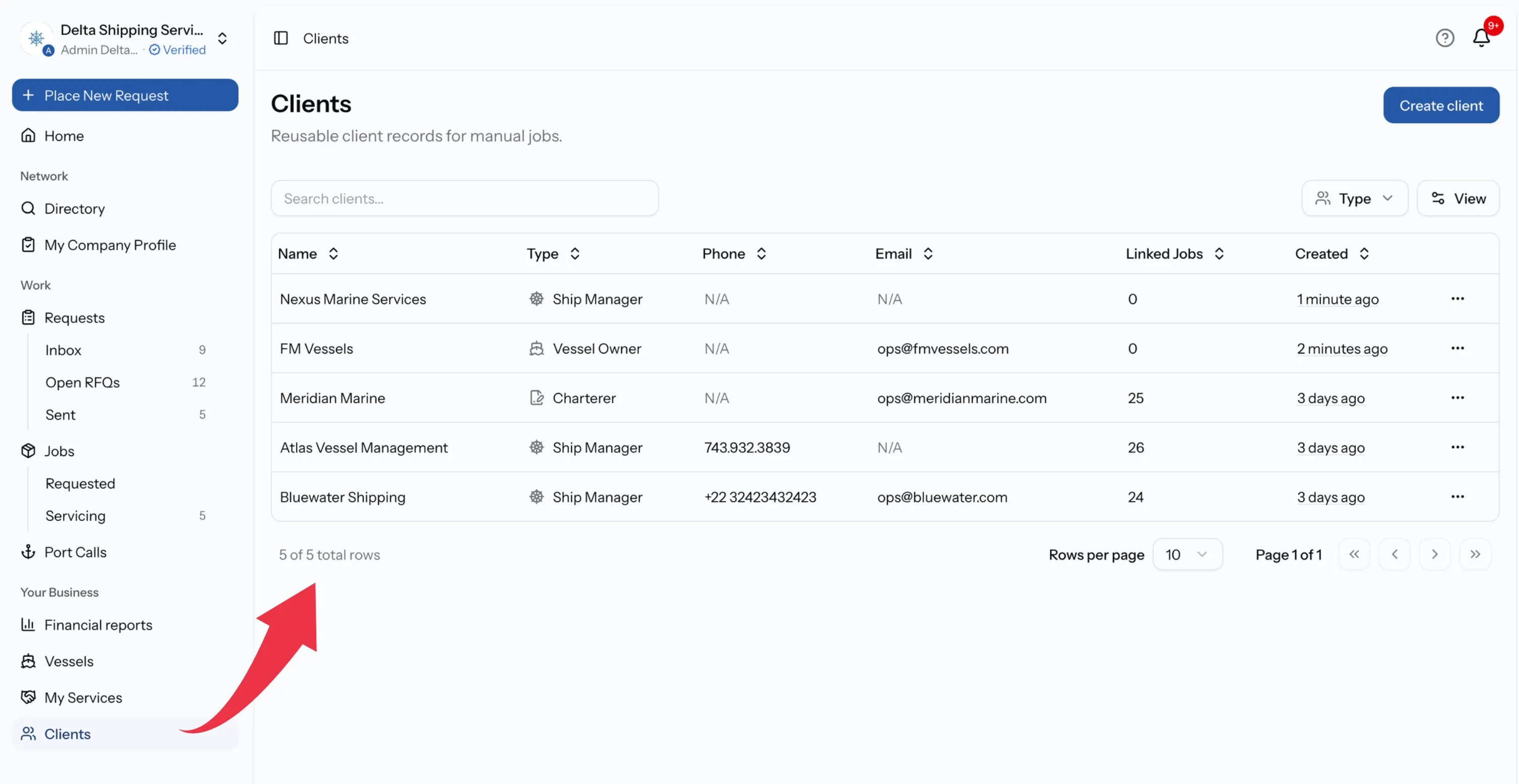Open the Type filter dropdown

click(1354, 199)
